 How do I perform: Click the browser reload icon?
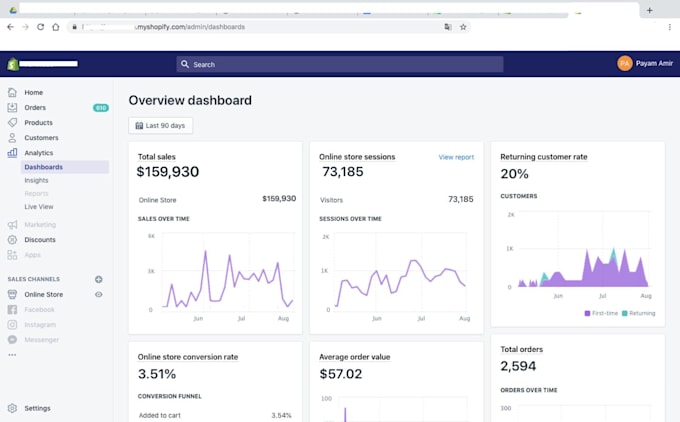point(40,27)
